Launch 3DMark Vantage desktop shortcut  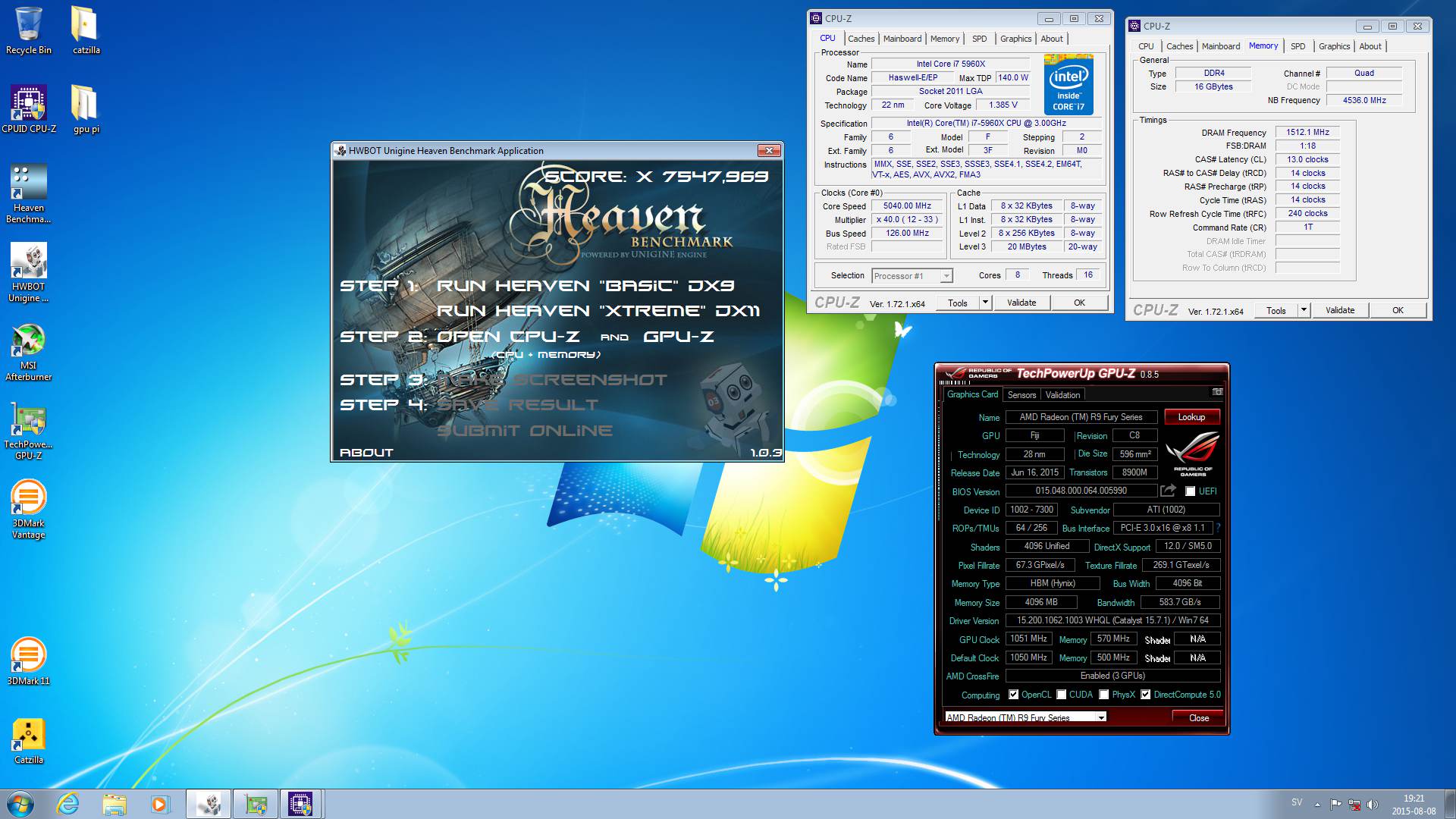29,509
